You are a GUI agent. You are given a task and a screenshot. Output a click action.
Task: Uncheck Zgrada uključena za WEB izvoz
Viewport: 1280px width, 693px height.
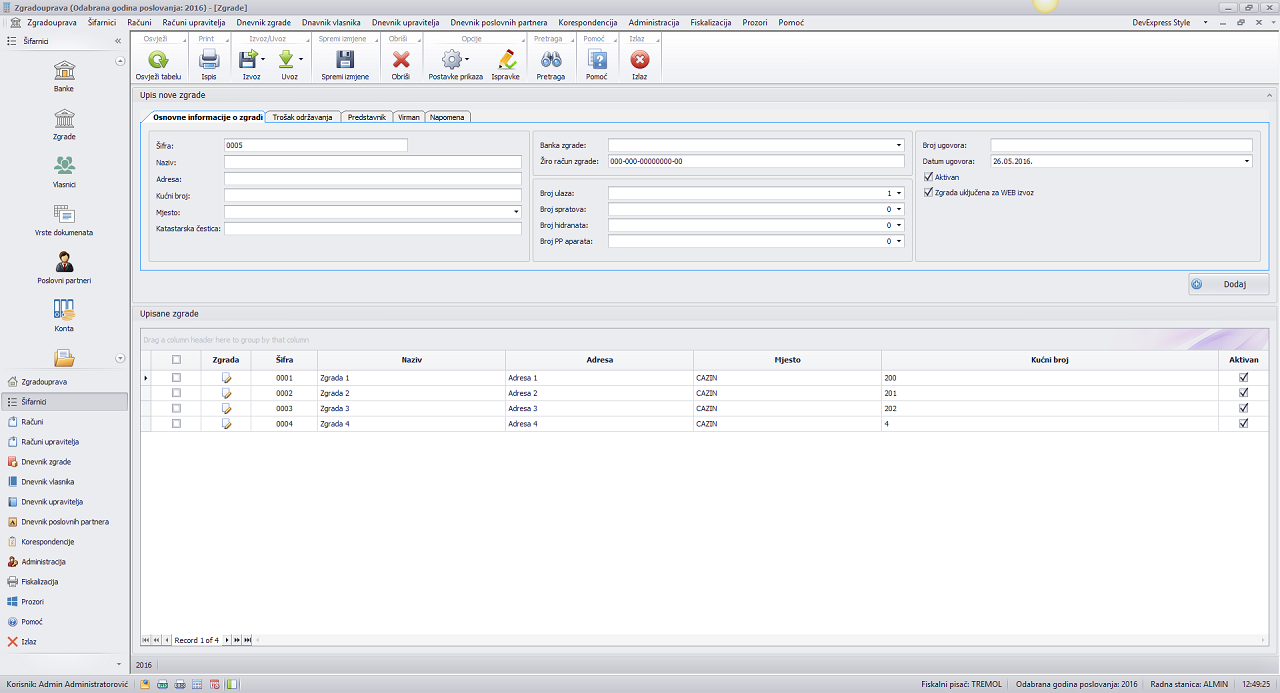tap(929, 192)
